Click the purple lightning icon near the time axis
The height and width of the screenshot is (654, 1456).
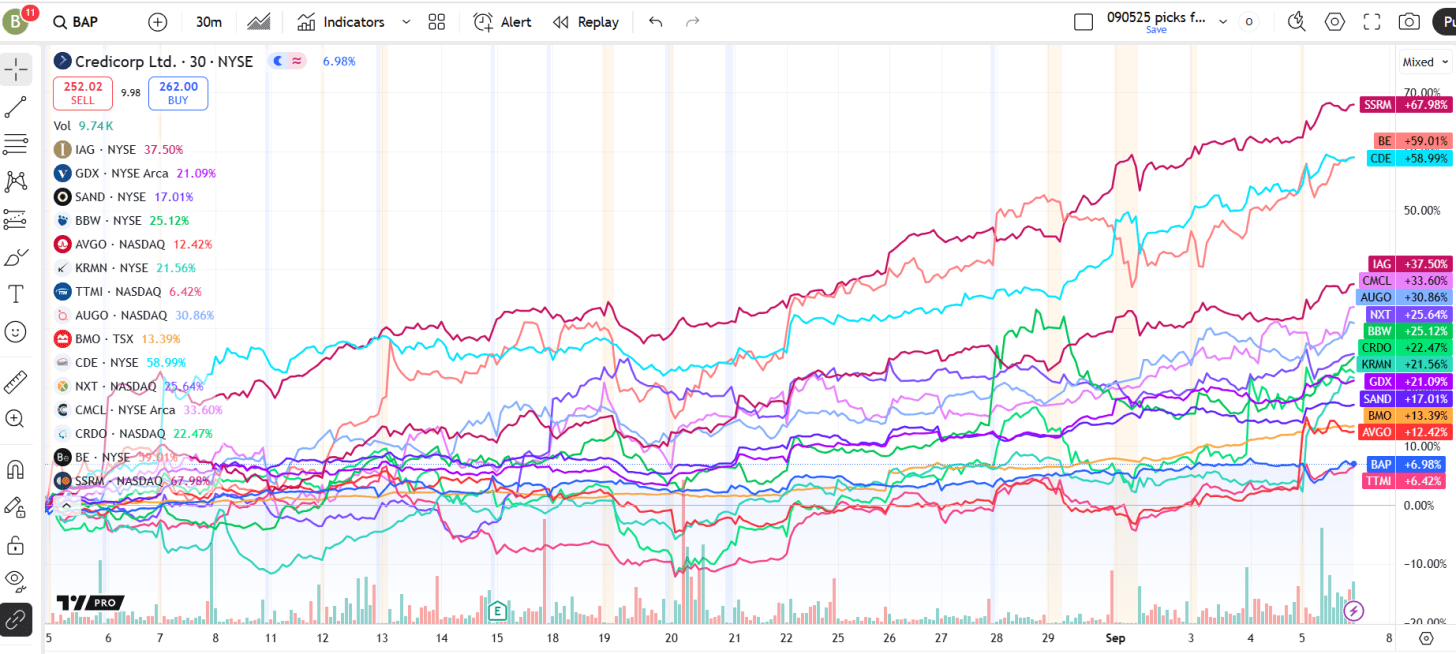pyautogui.click(x=1353, y=610)
